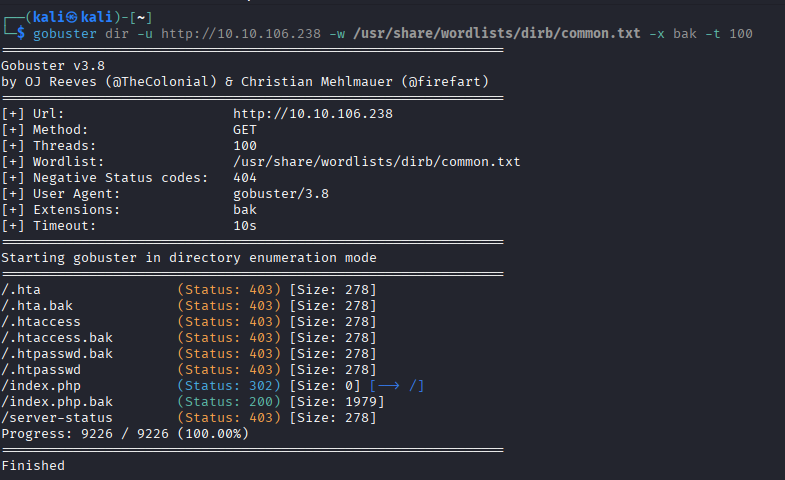The width and height of the screenshot is (785, 480).
Task: Select the /server-status result entry
Action: tap(56, 417)
